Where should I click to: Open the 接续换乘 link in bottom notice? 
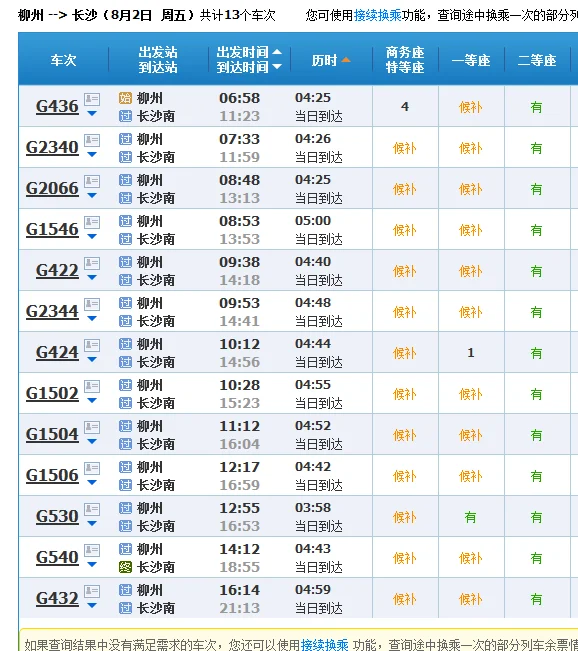point(325,644)
